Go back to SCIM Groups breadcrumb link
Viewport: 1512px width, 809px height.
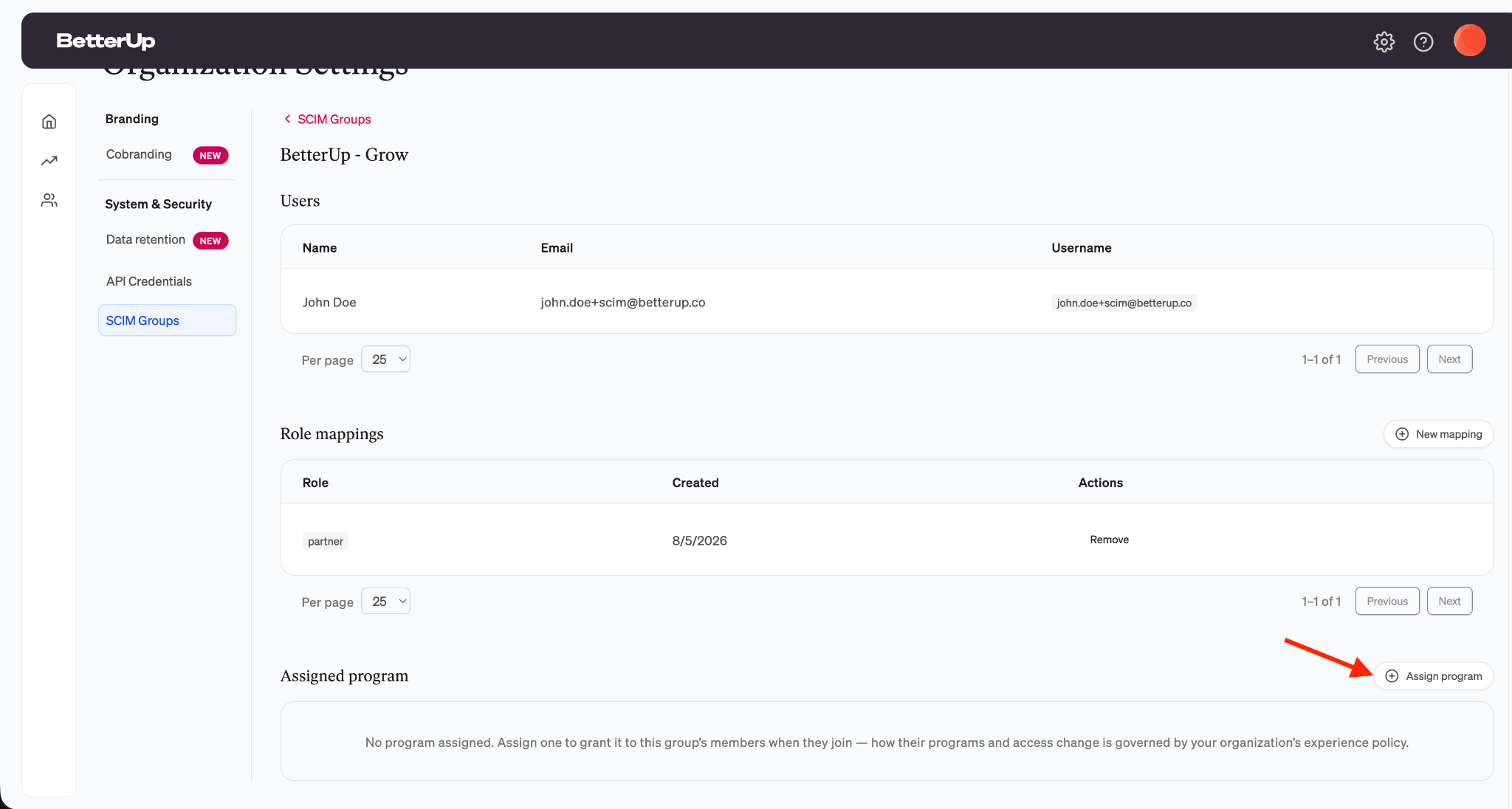[334, 120]
